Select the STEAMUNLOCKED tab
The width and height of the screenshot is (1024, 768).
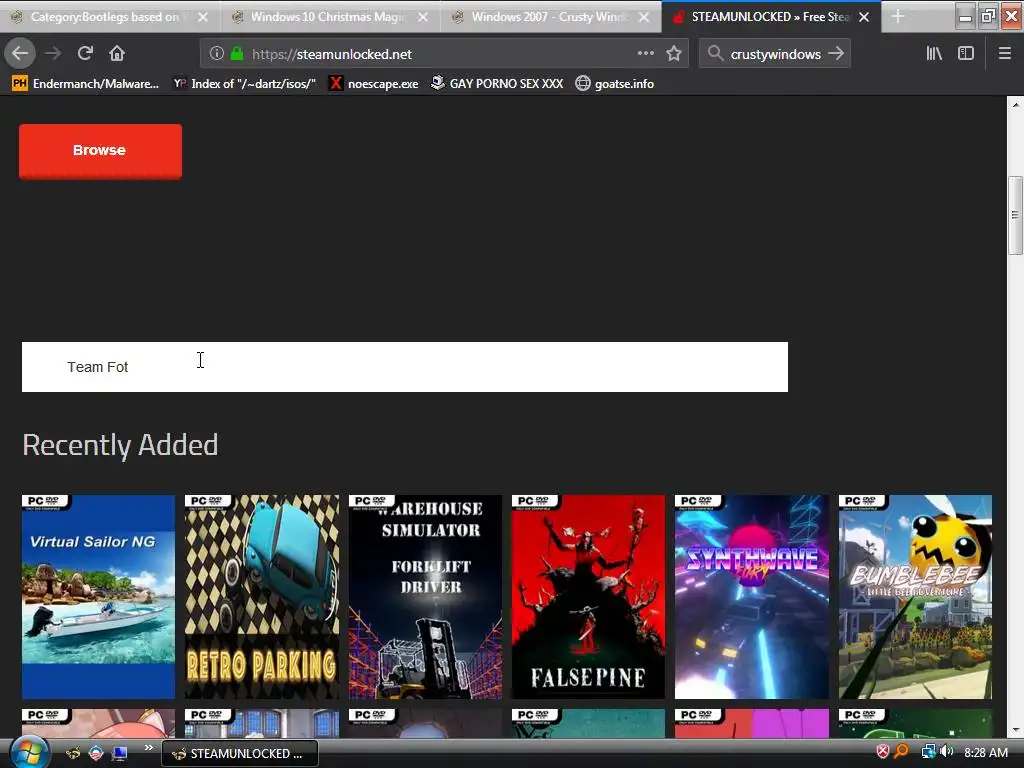point(771,17)
